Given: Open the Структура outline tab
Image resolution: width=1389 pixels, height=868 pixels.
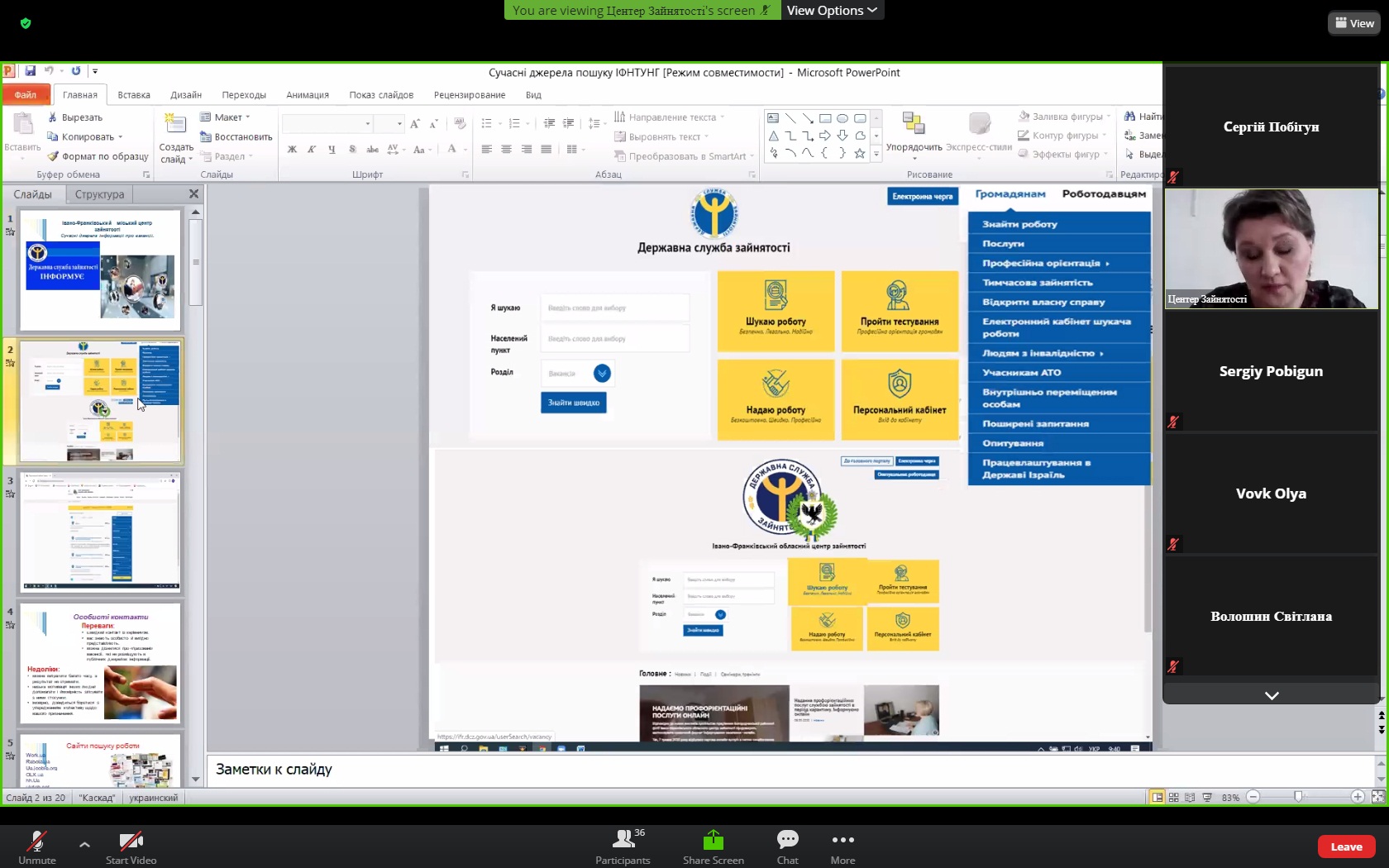Looking at the screenshot, I should coord(99,194).
